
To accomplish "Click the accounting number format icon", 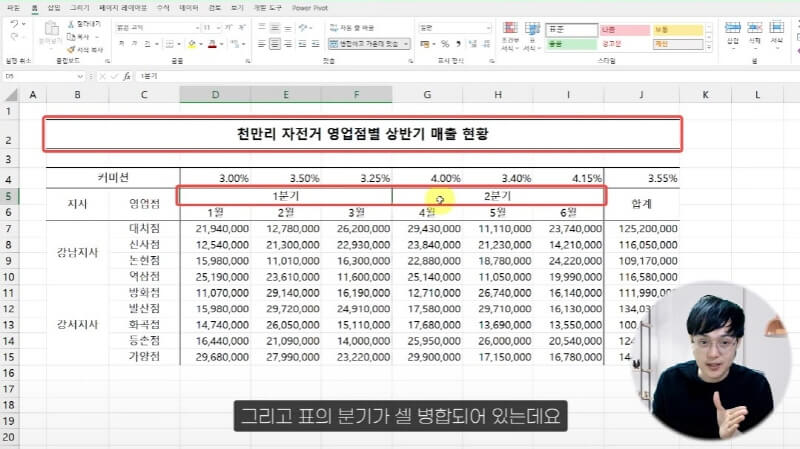I will (424, 44).
